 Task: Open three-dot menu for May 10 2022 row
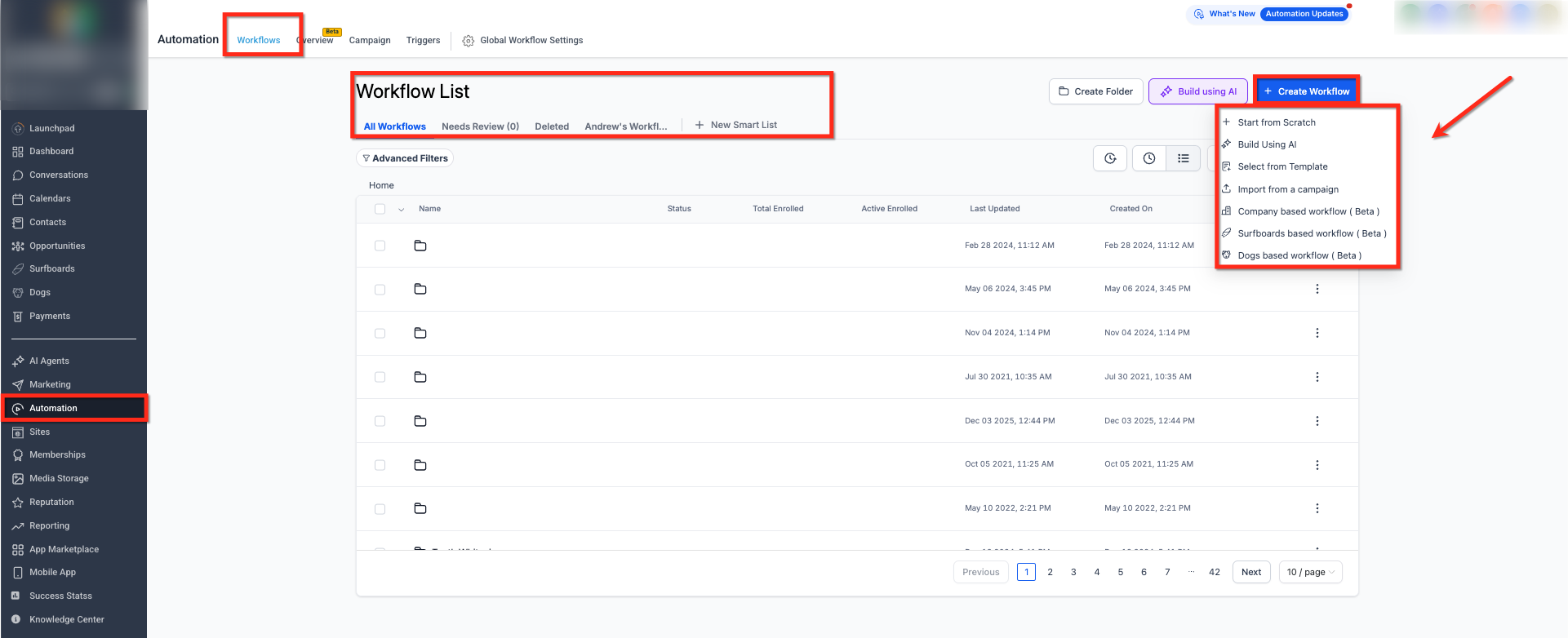[1317, 508]
